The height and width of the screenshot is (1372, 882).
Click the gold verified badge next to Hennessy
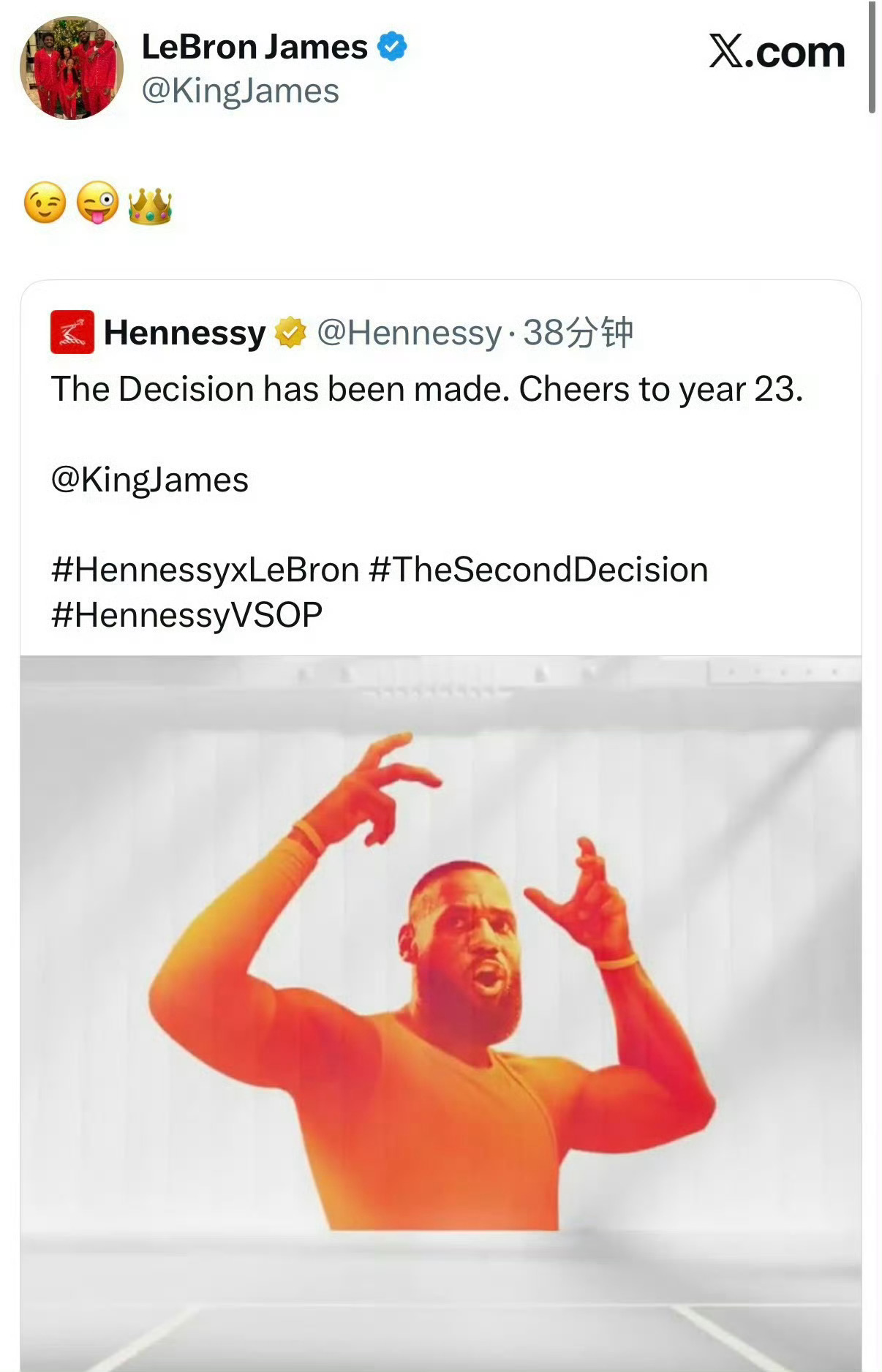[x=290, y=333]
